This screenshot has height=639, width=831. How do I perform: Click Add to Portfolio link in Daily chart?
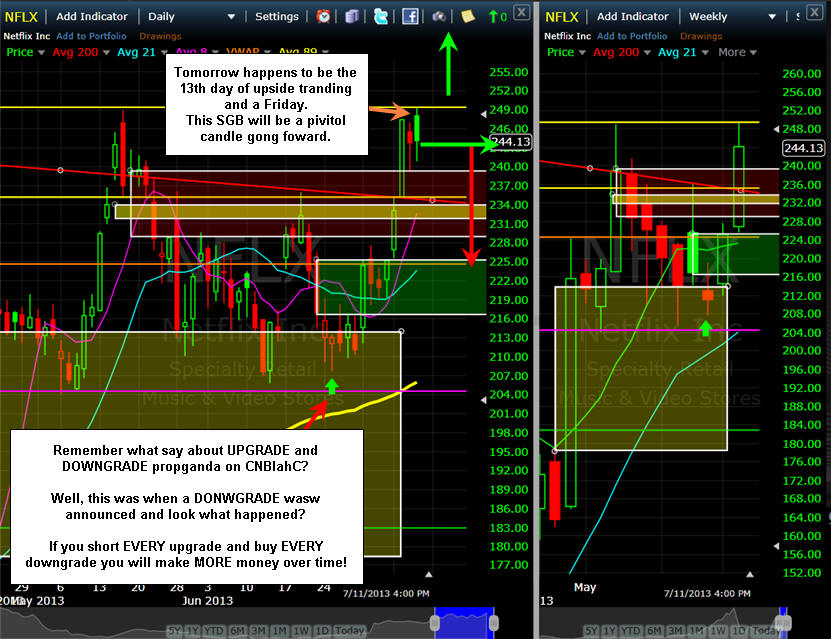click(x=91, y=36)
